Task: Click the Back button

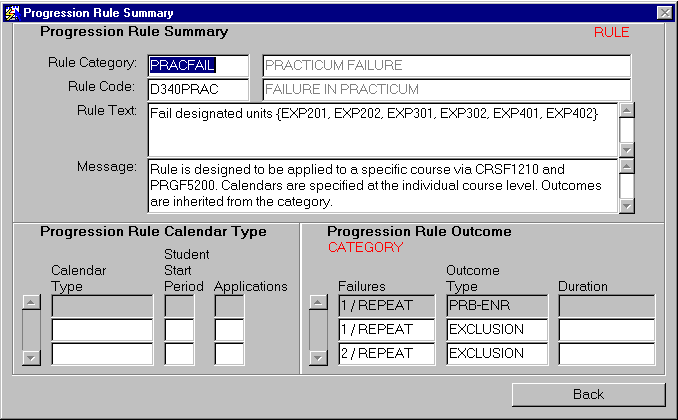Action: [588, 394]
